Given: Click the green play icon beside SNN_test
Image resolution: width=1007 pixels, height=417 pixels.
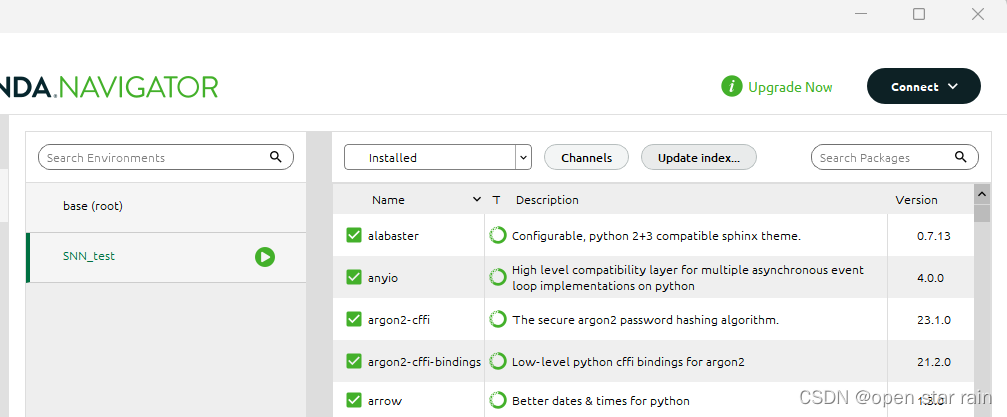Looking at the screenshot, I should [264, 257].
